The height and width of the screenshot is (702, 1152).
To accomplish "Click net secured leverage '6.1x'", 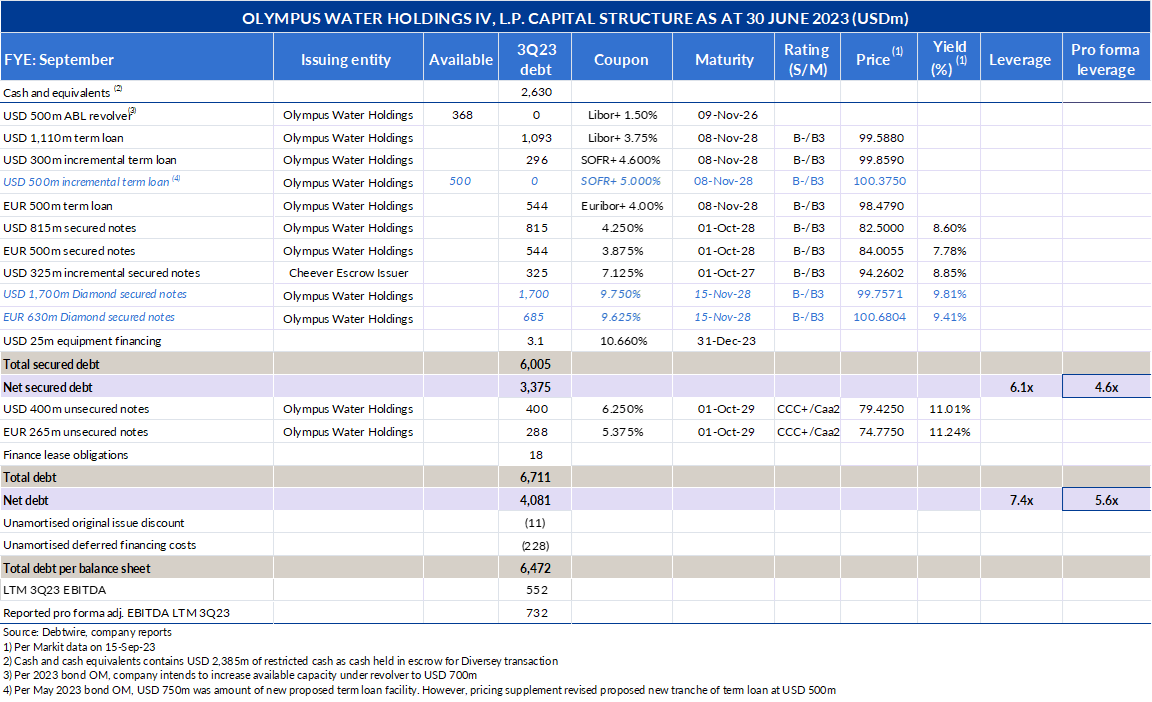I will tap(1021, 387).
